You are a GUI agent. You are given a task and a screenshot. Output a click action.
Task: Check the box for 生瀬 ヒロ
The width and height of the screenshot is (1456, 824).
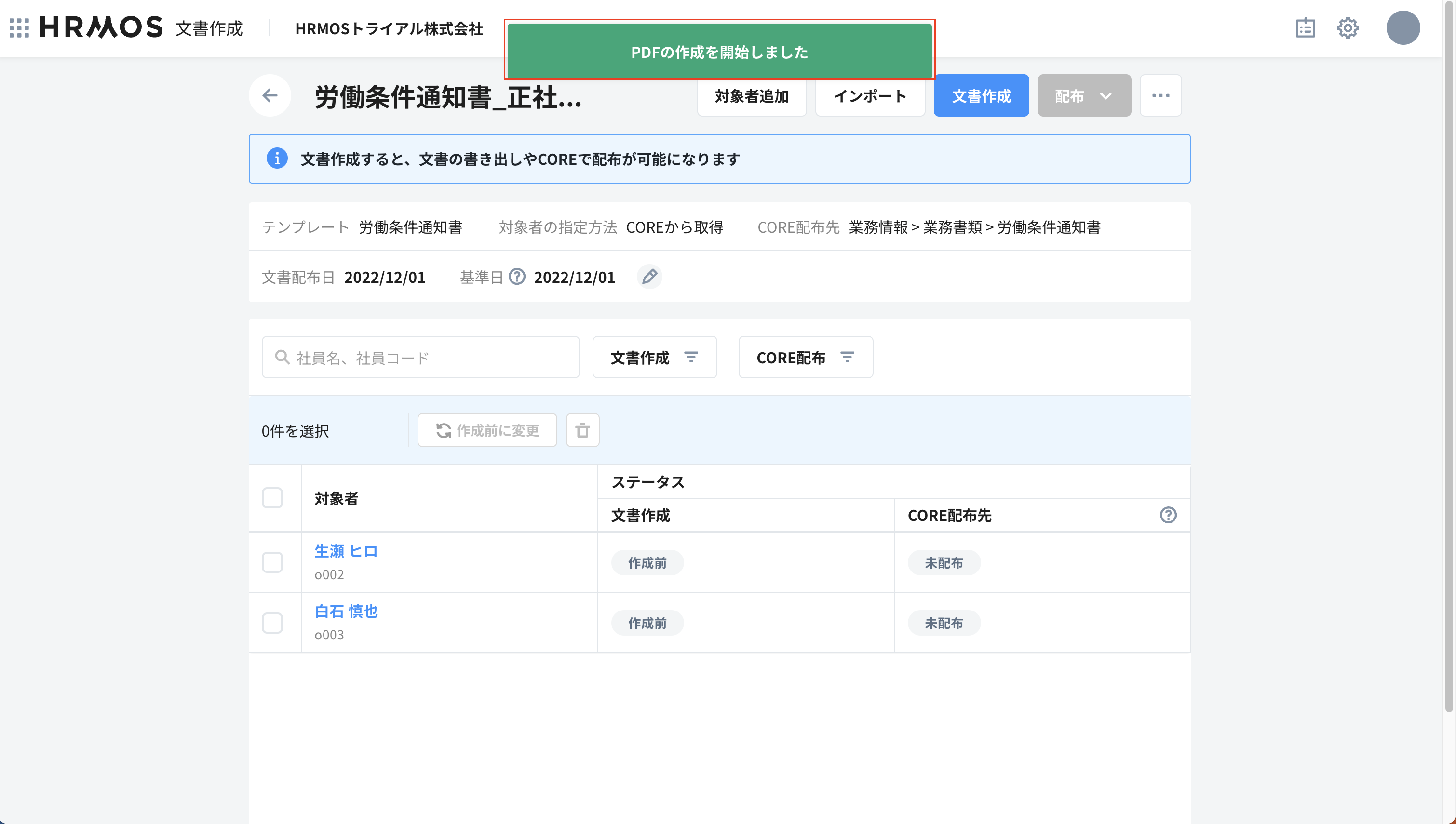click(272, 562)
